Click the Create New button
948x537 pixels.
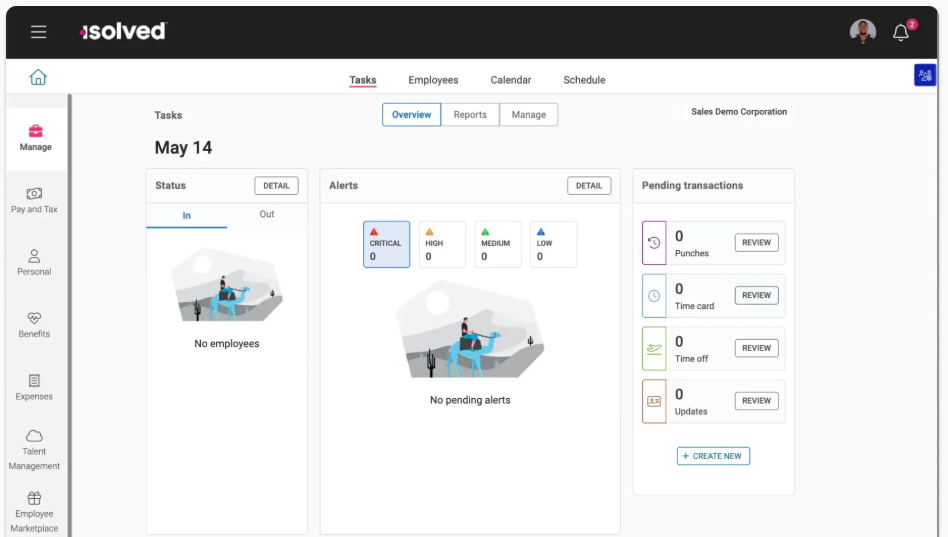coord(713,456)
